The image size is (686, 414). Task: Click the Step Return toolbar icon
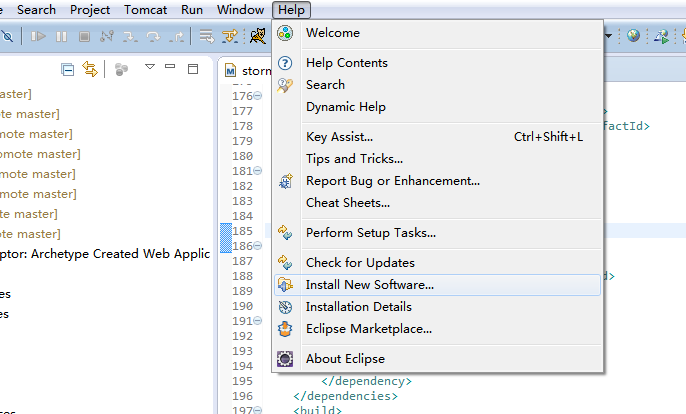tap(177, 37)
